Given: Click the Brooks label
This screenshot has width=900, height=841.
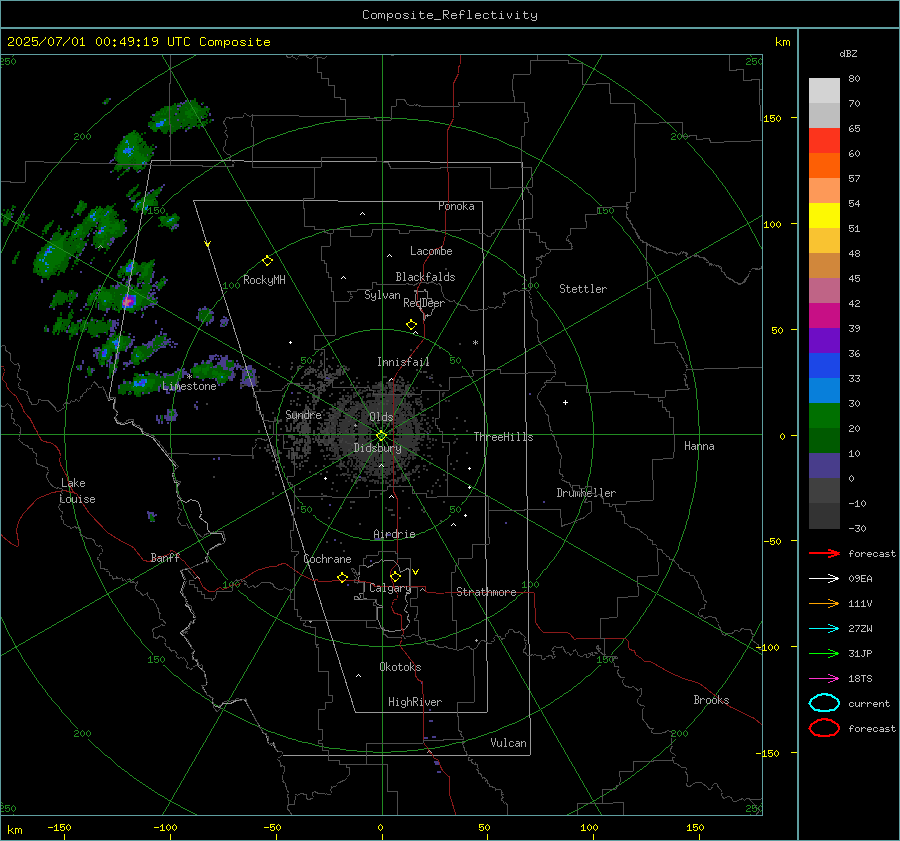Looking at the screenshot, I should [711, 700].
